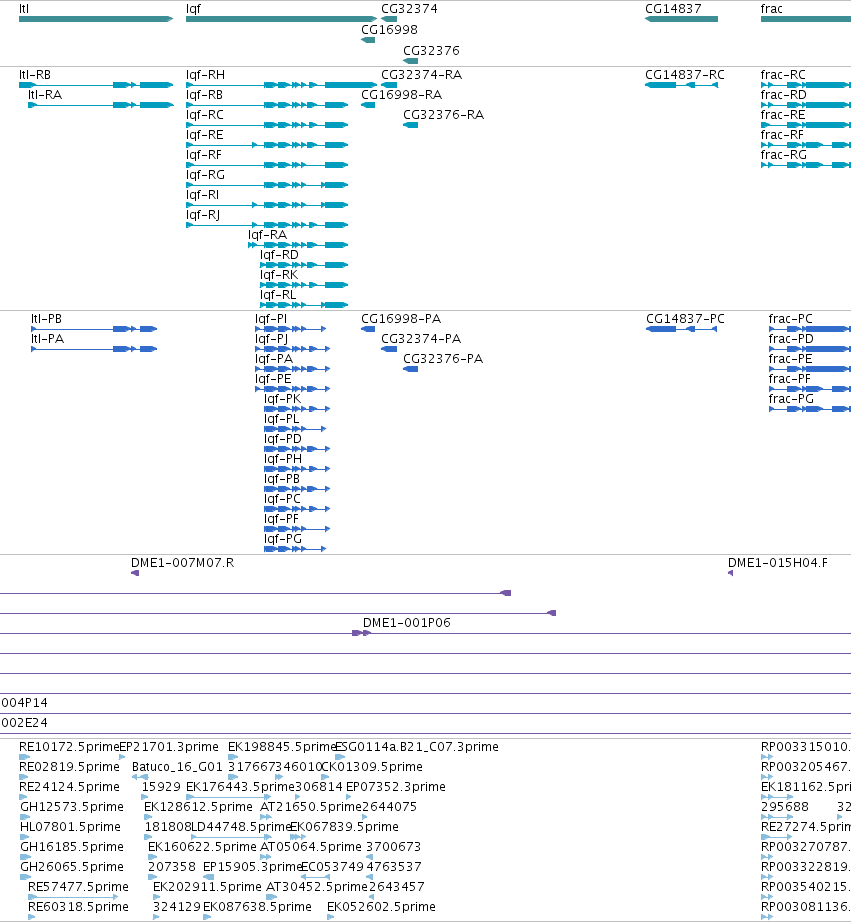Select transcript lqf-RA
Screen dimensions: 851x922
(x=298, y=245)
